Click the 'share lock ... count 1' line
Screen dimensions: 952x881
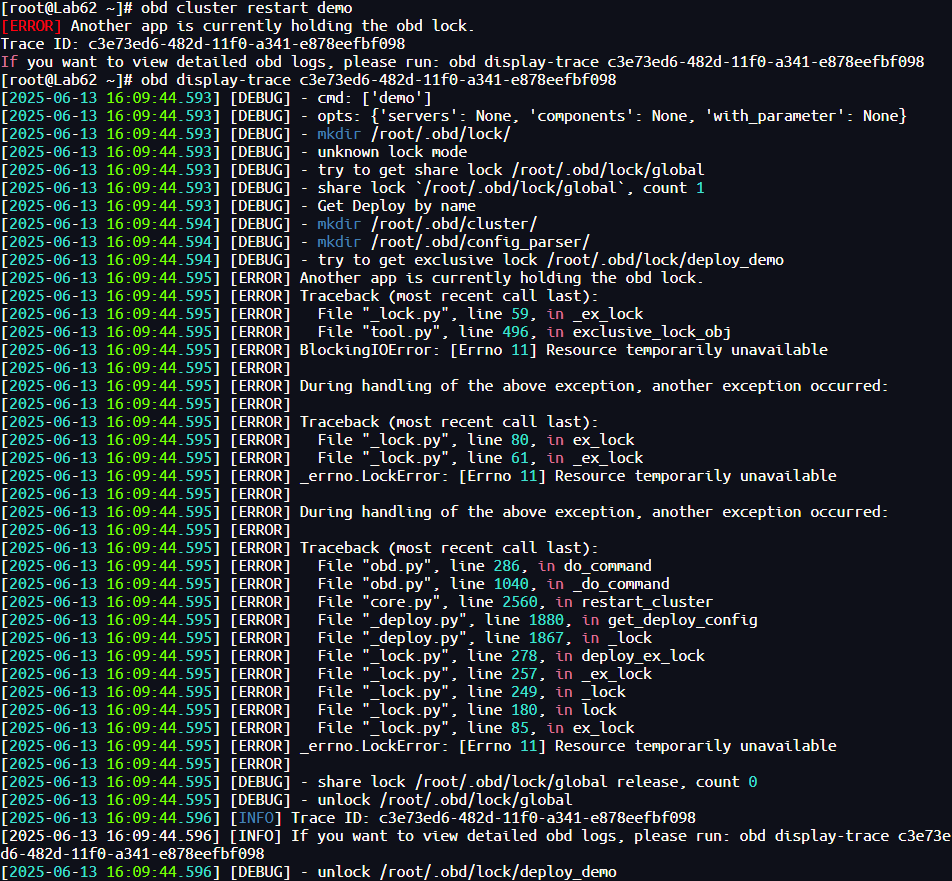tap(511, 188)
